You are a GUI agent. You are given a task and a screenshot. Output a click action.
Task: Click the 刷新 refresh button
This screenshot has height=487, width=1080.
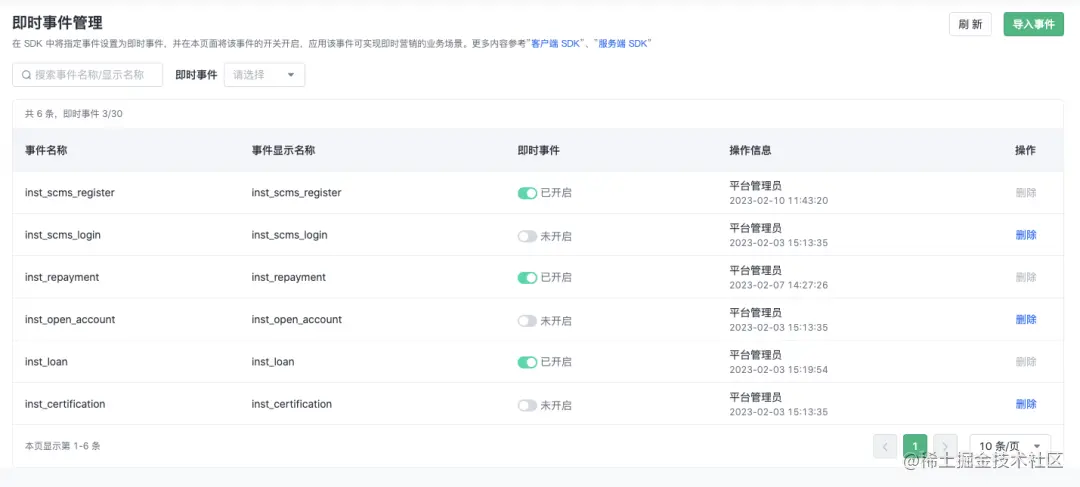(970, 24)
